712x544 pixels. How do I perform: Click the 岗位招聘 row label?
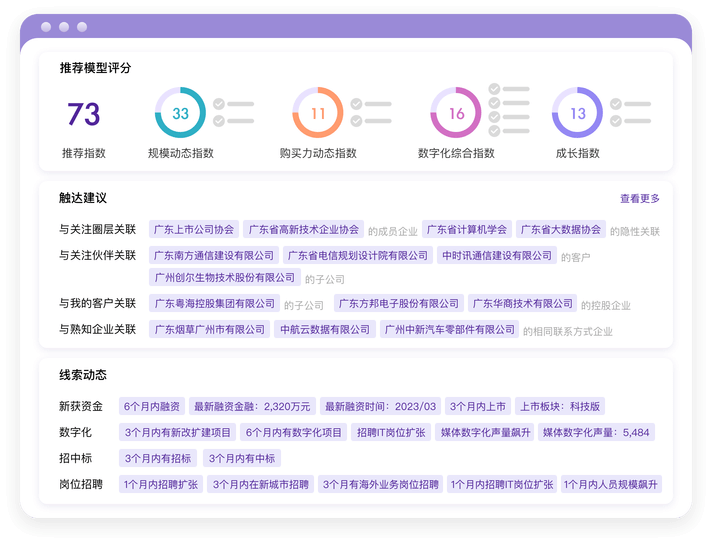[x=81, y=484]
